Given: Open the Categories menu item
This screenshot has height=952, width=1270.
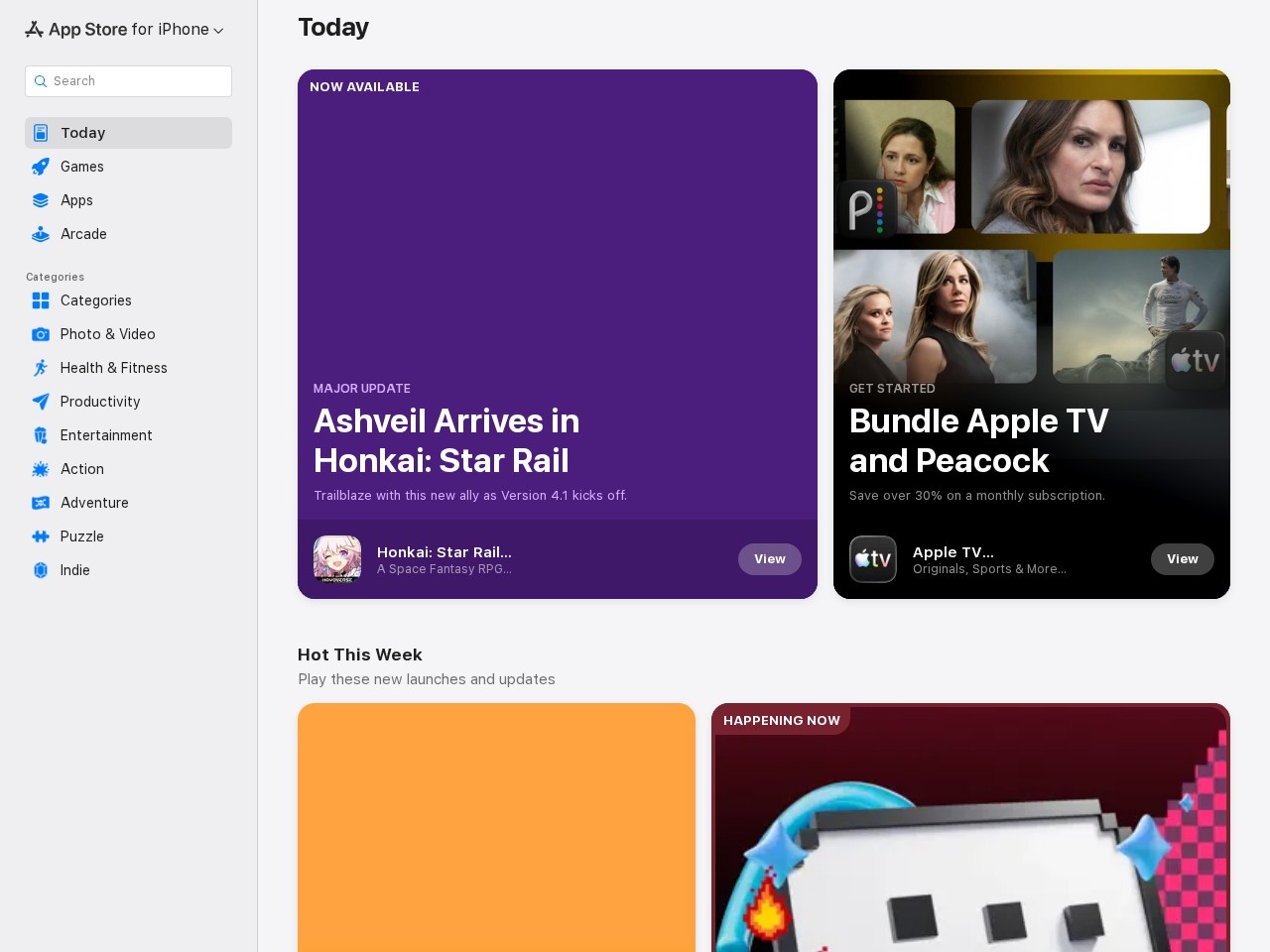Looking at the screenshot, I should click(x=95, y=300).
